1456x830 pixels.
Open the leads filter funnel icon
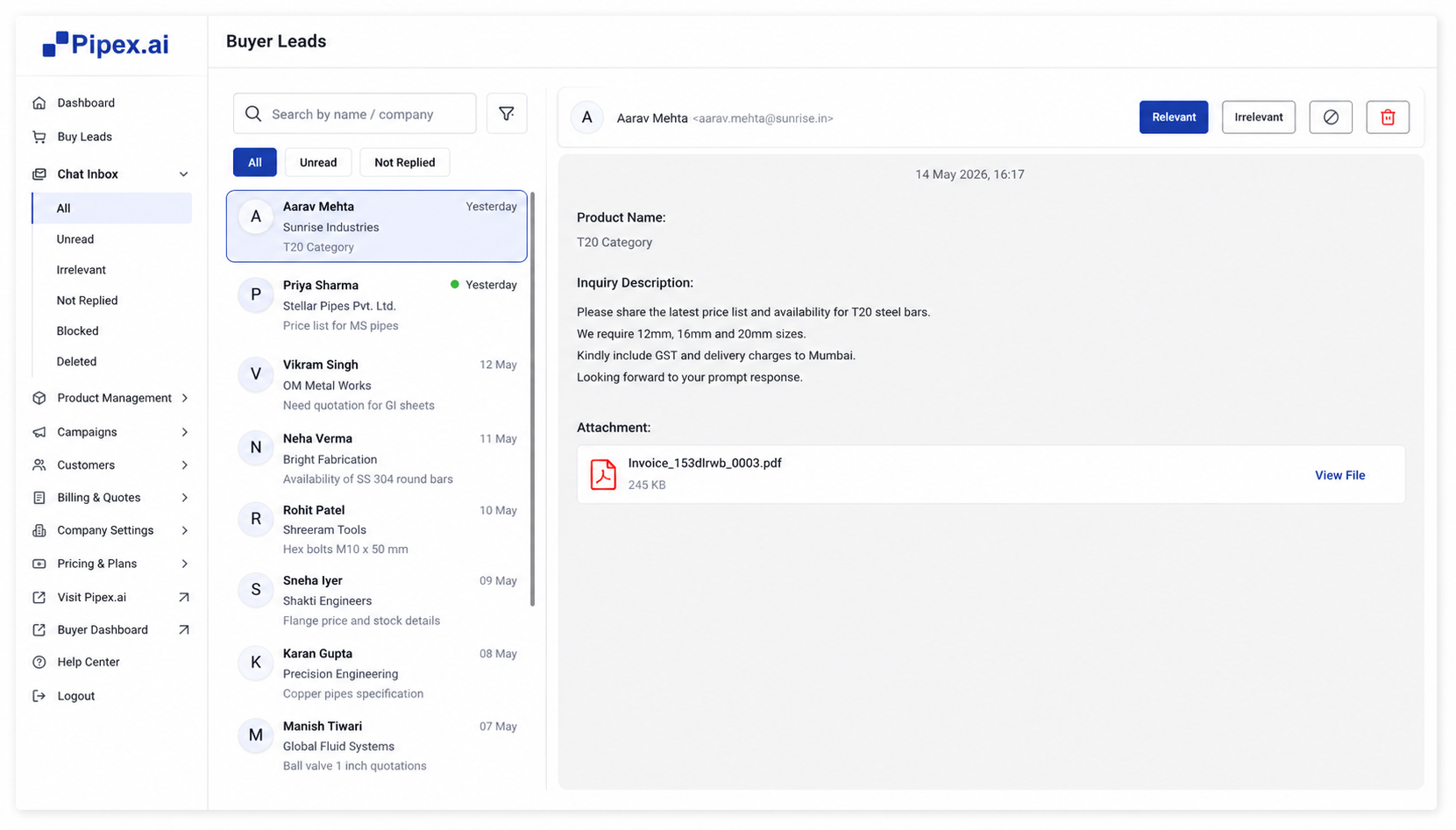(x=507, y=114)
